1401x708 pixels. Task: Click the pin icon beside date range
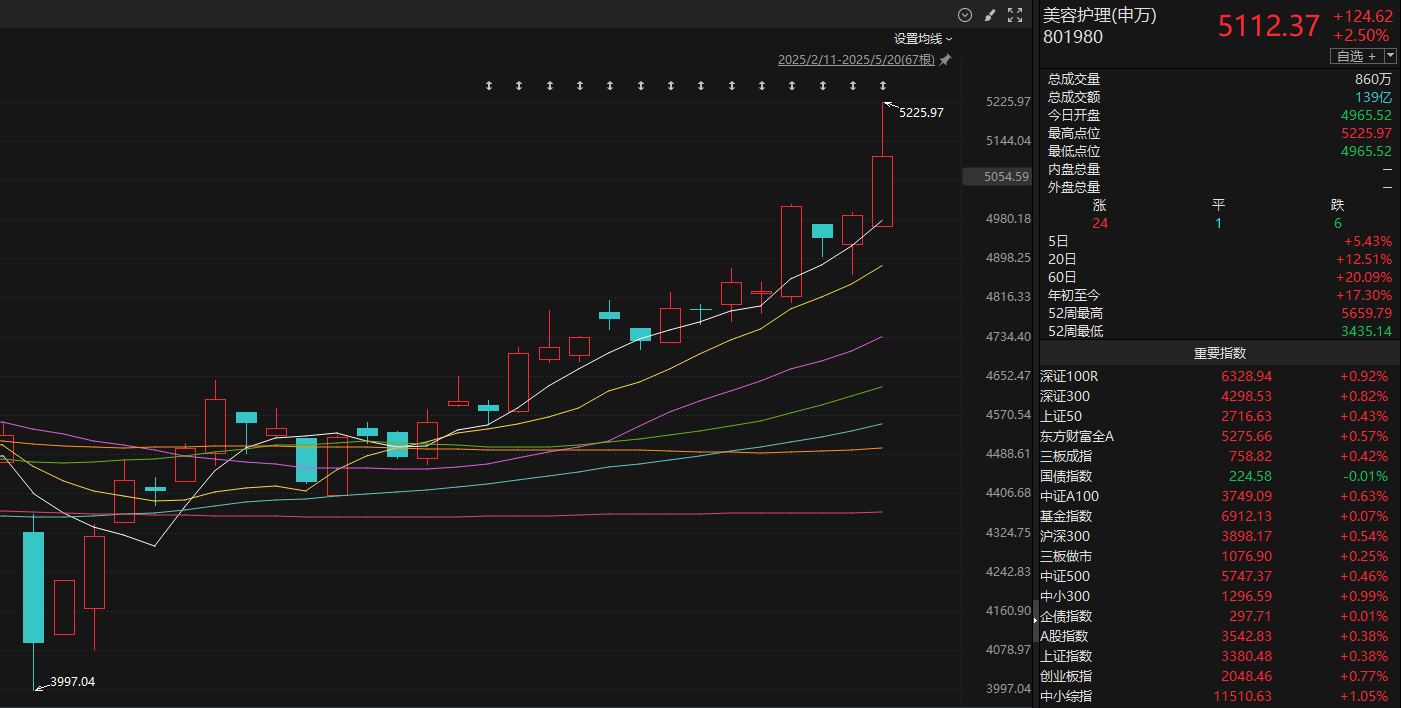click(945, 60)
